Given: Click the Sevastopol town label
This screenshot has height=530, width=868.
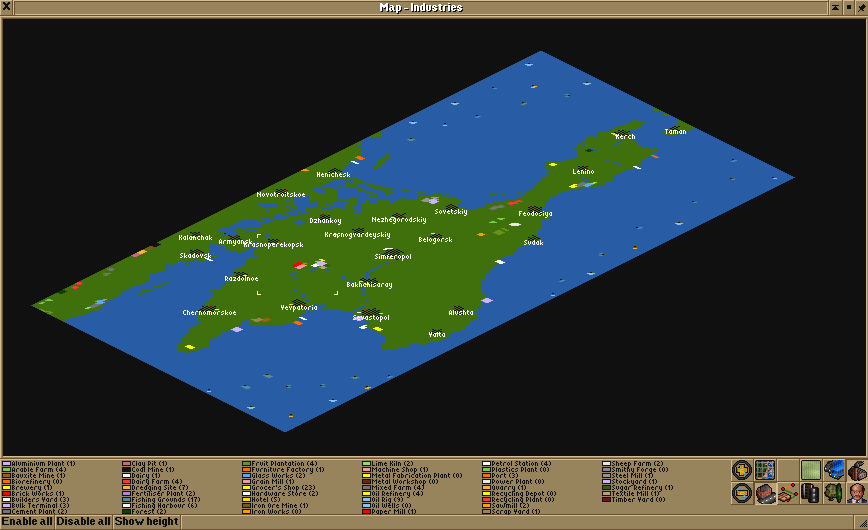Looking at the screenshot, I should coord(371,317).
